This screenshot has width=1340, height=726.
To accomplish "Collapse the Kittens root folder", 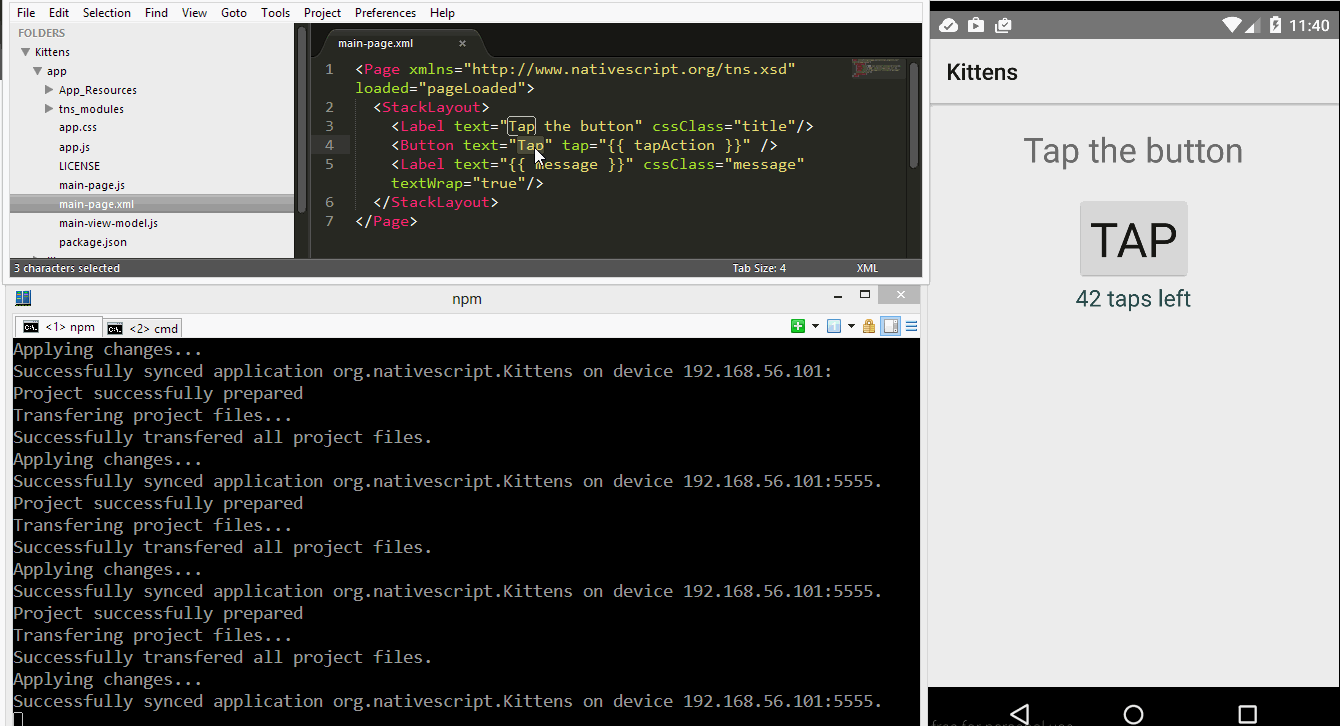I will tap(25, 52).
